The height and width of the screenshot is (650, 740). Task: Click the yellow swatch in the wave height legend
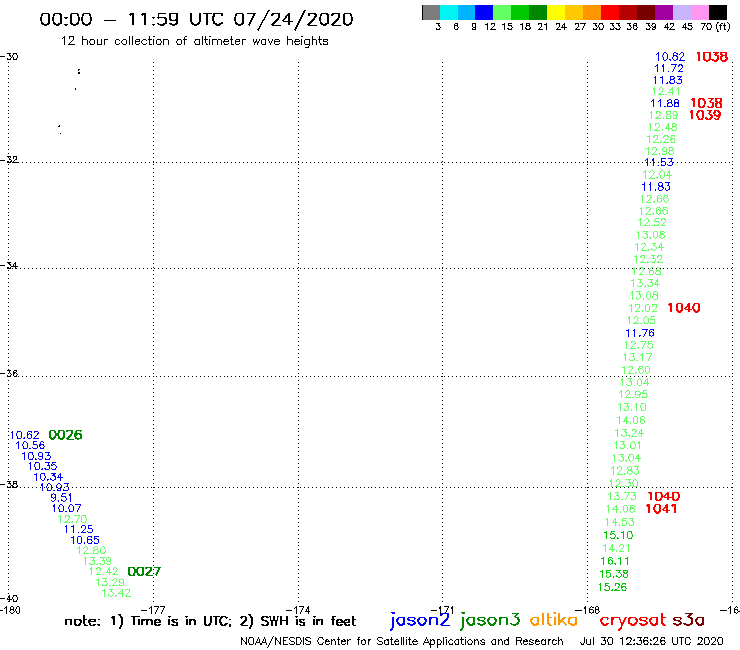(x=555, y=12)
